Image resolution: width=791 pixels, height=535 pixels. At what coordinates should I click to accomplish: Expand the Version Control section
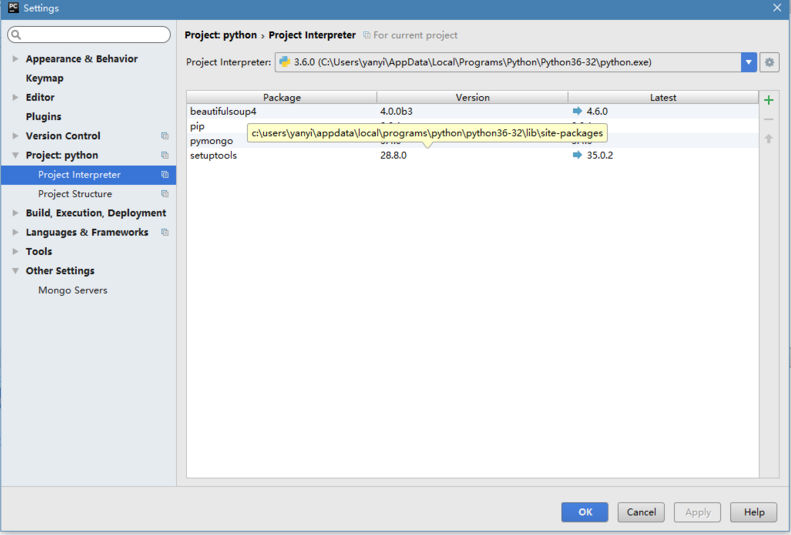[15, 136]
